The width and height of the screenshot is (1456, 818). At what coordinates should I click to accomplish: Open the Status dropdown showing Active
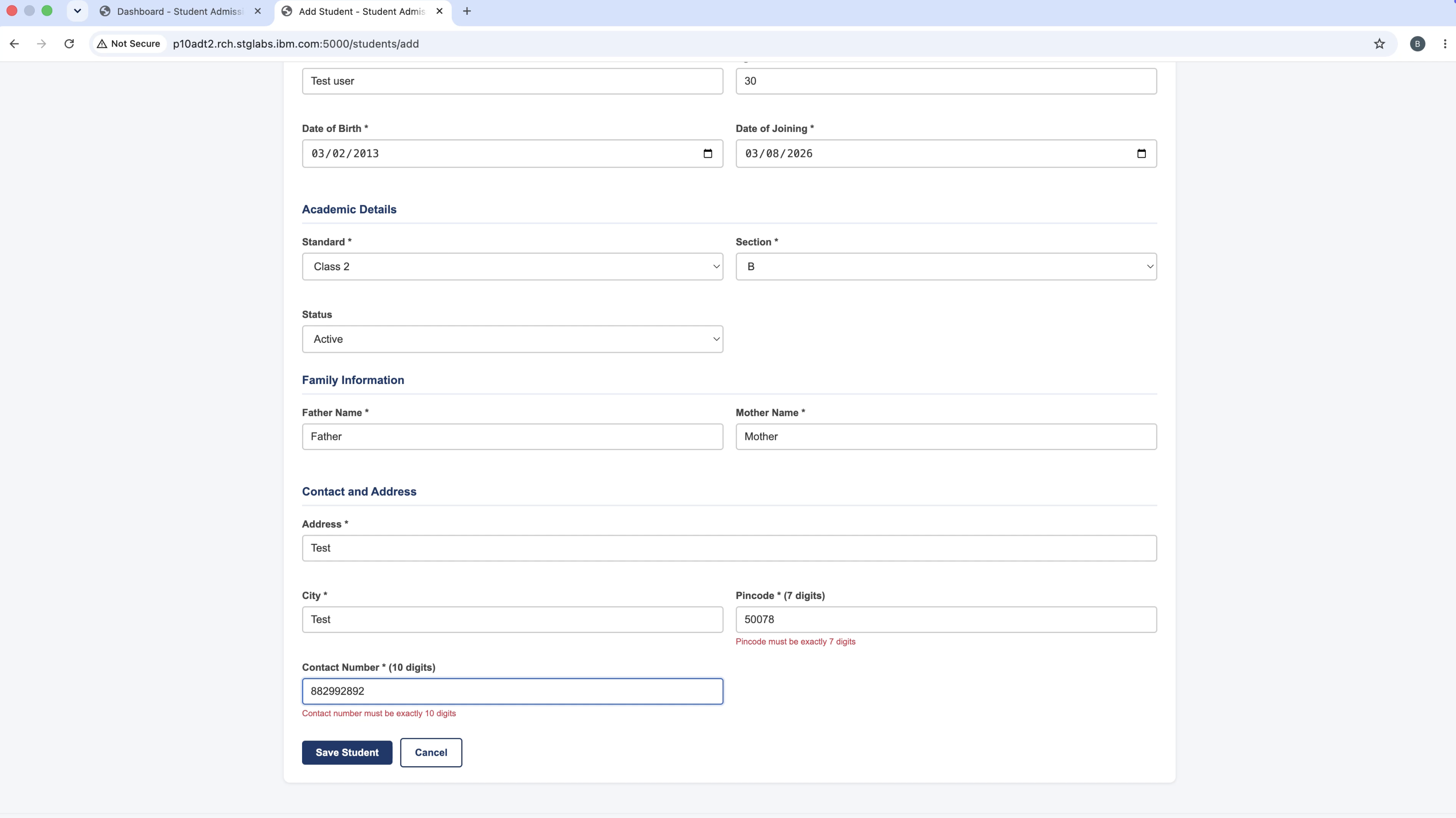[512, 339]
